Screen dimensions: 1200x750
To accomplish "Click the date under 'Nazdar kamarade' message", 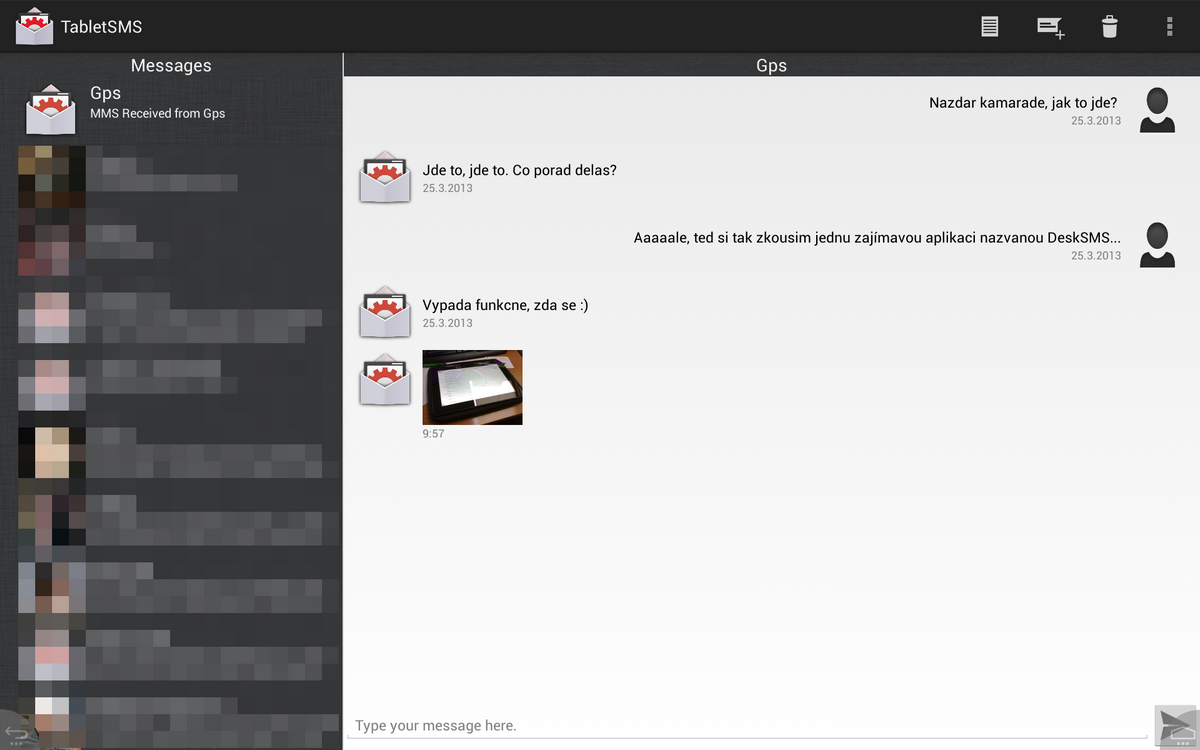I will [1096, 120].
